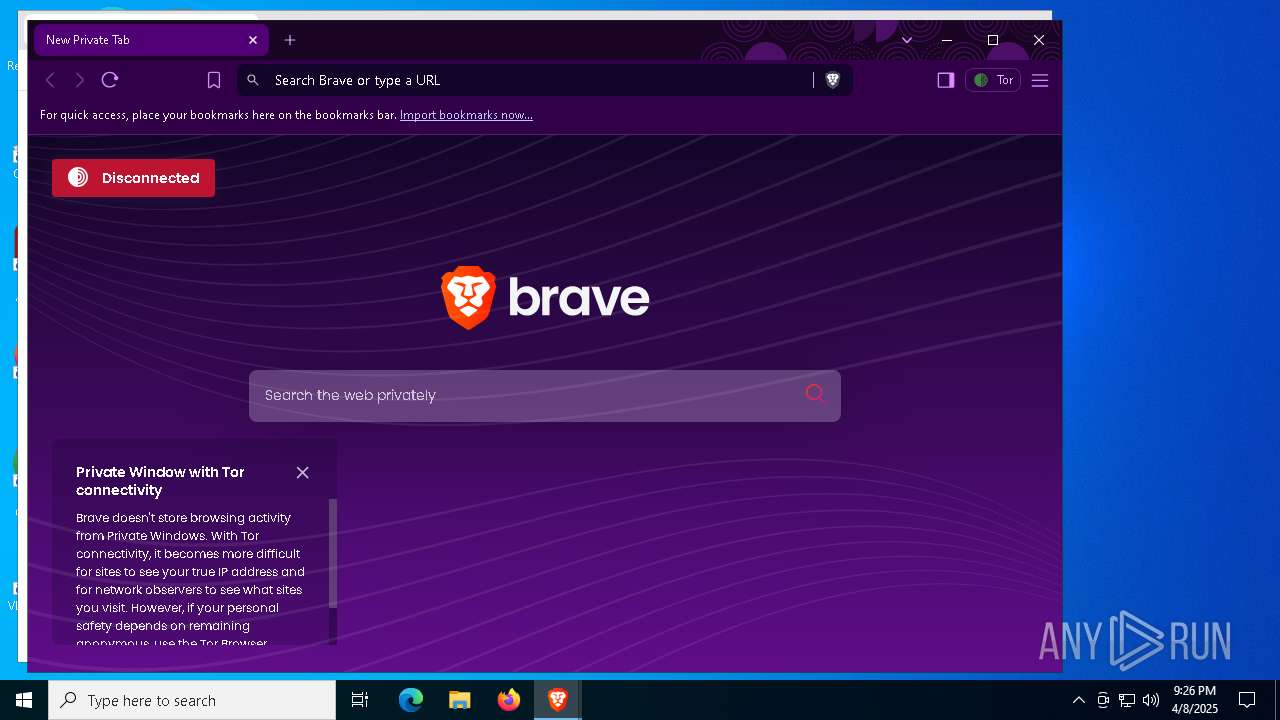Dismiss the Private Window with Tor connectivity card
Image resolution: width=1280 pixels, height=720 pixels.
303,472
